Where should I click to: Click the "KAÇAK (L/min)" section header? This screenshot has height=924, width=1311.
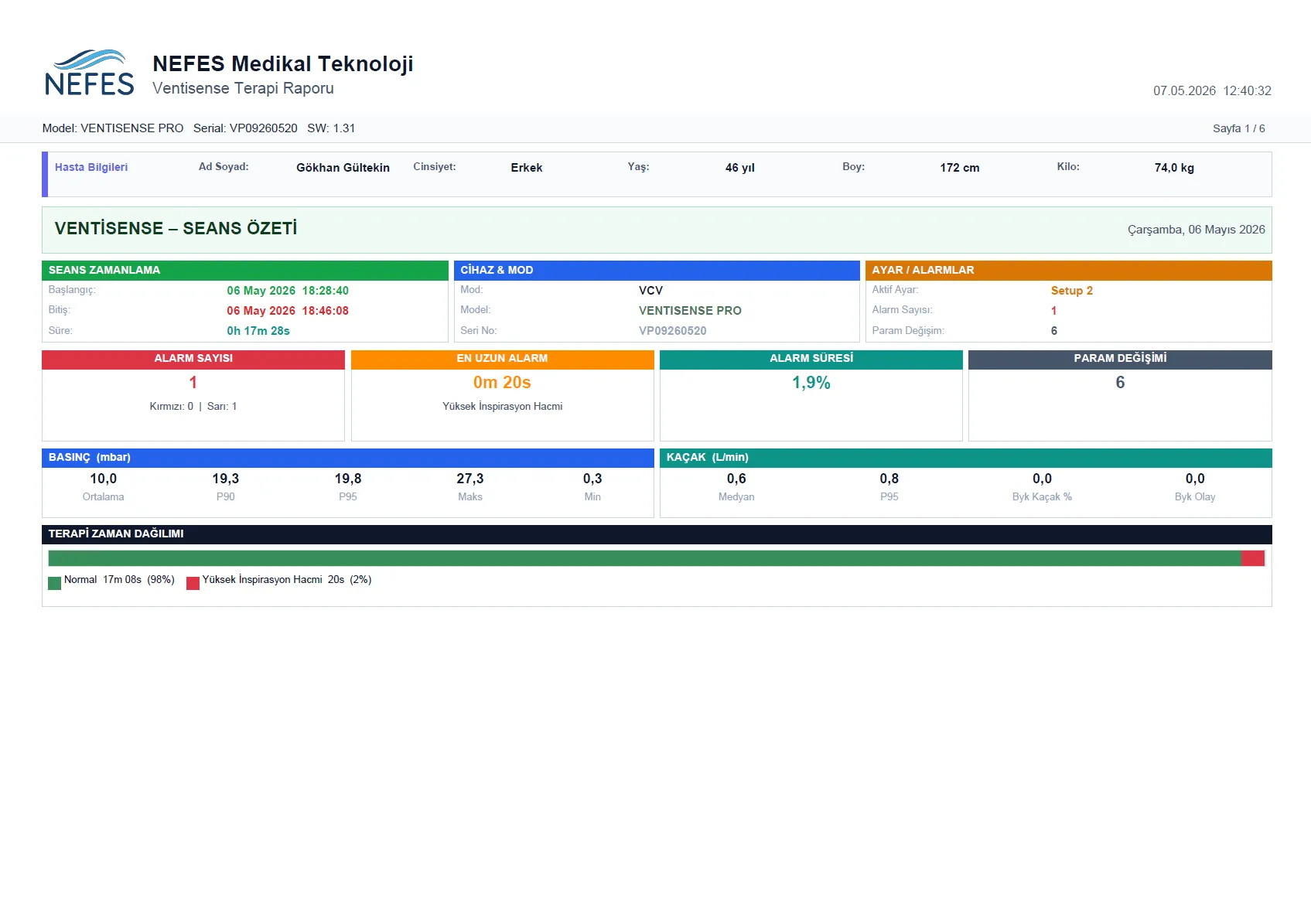(x=966, y=458)
